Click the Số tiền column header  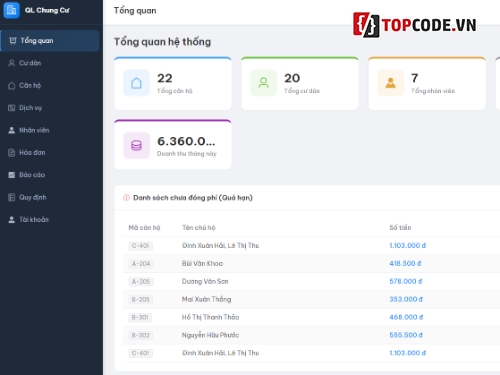pyautogui.click(x=400, y=228)
